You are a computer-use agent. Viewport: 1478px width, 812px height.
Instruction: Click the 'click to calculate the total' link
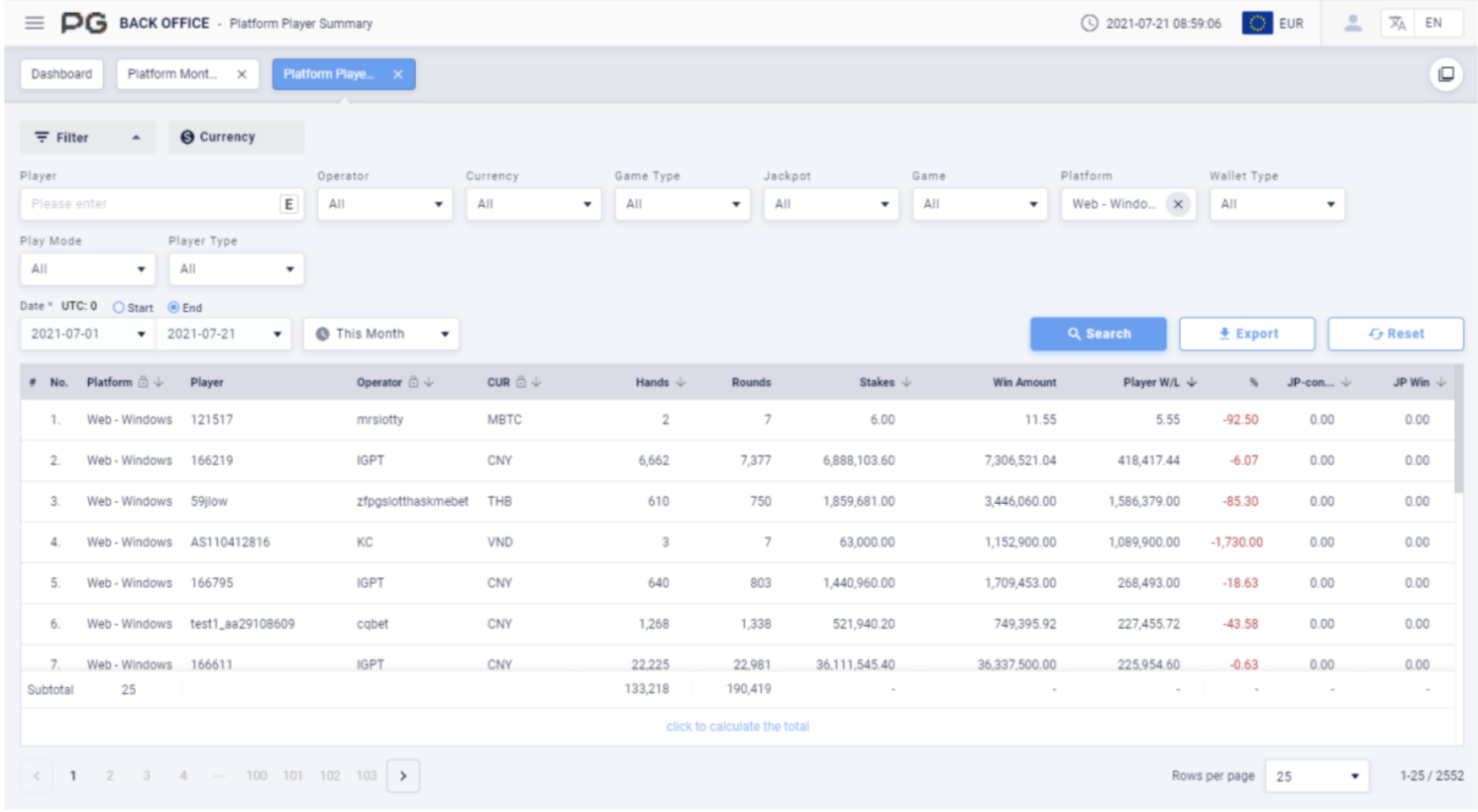737,727
